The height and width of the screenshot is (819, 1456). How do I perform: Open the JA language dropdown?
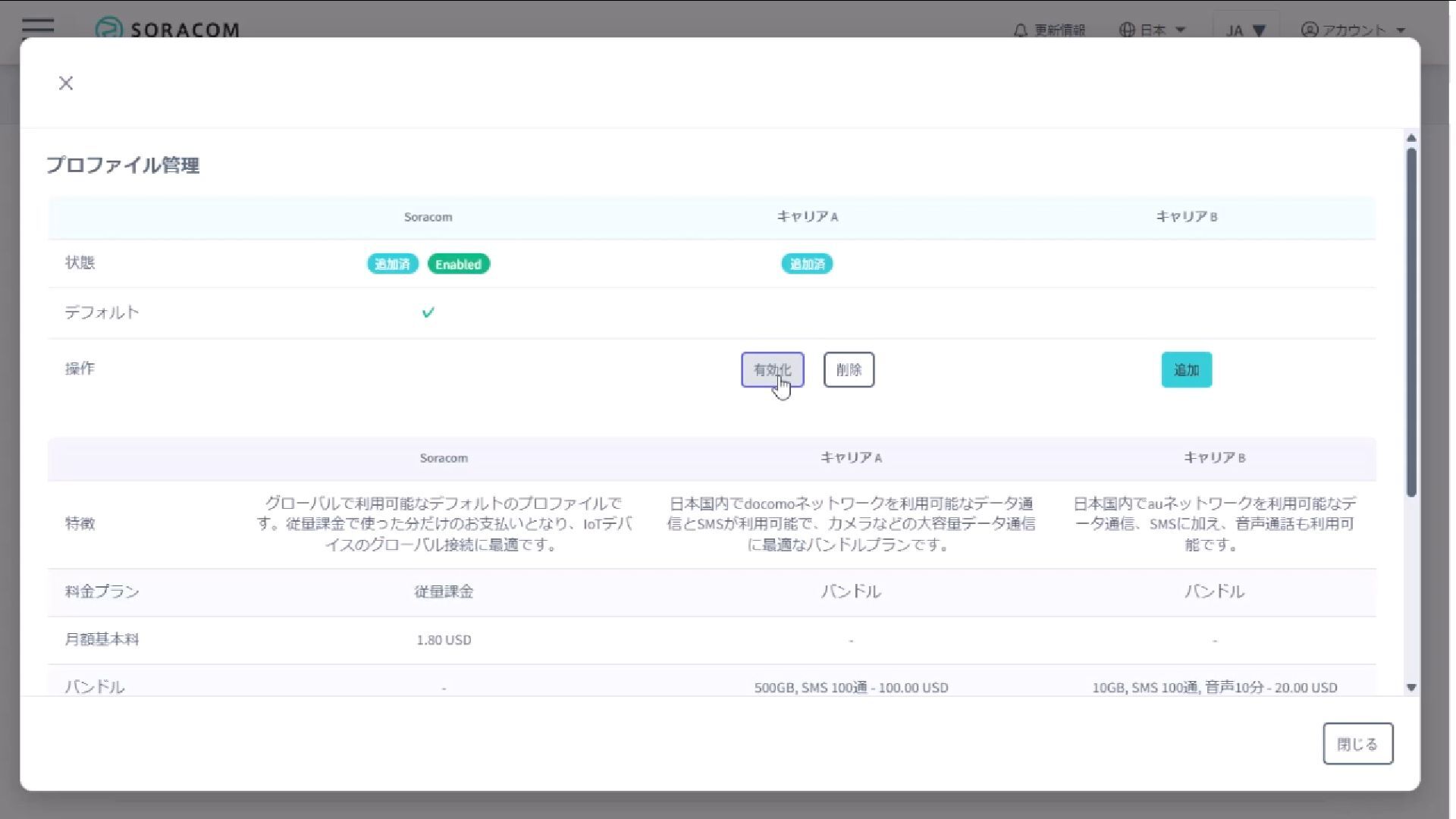click(x=1245, y=30)
